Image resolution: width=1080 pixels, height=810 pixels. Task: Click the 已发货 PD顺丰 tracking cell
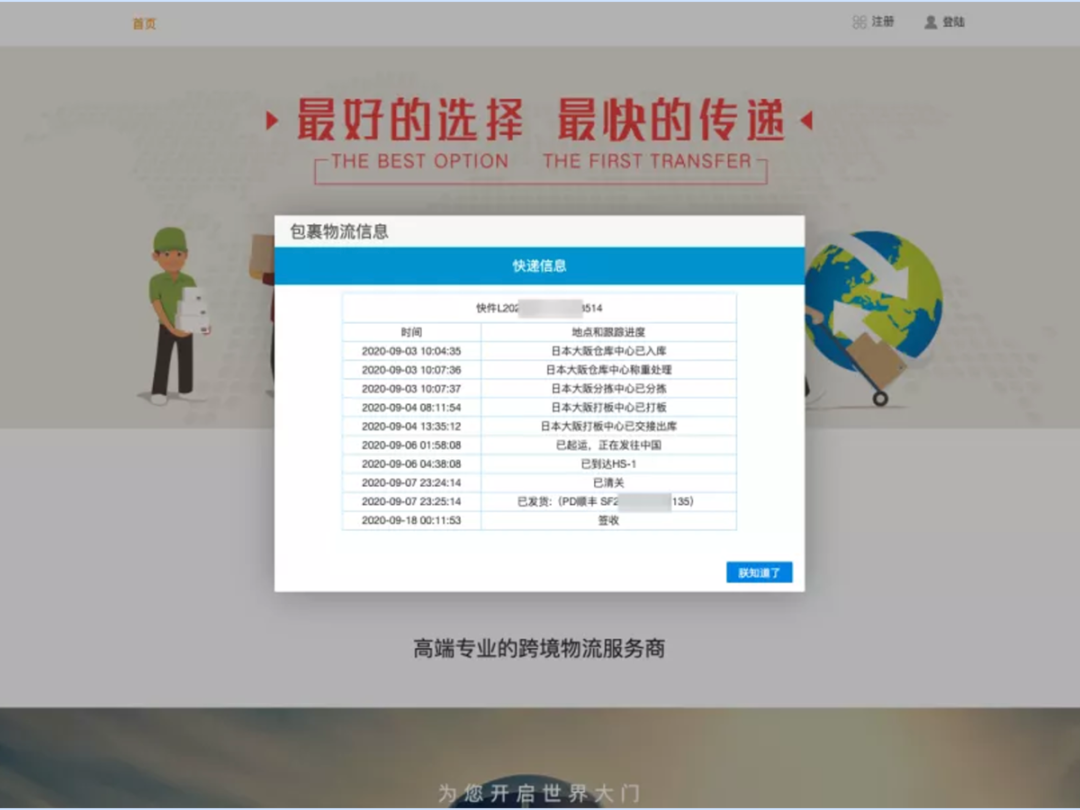(609, 501)
